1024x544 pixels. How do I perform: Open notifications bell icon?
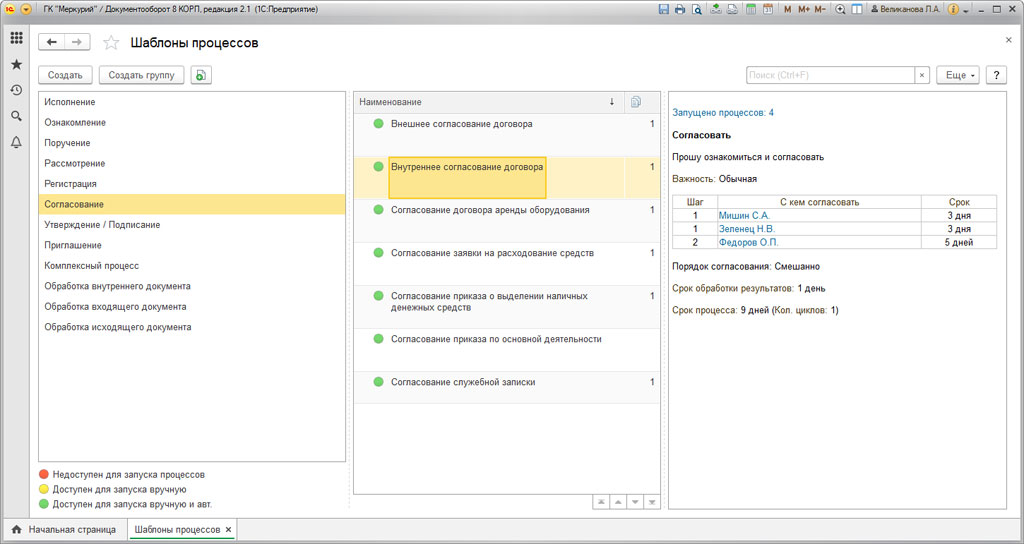16,142
